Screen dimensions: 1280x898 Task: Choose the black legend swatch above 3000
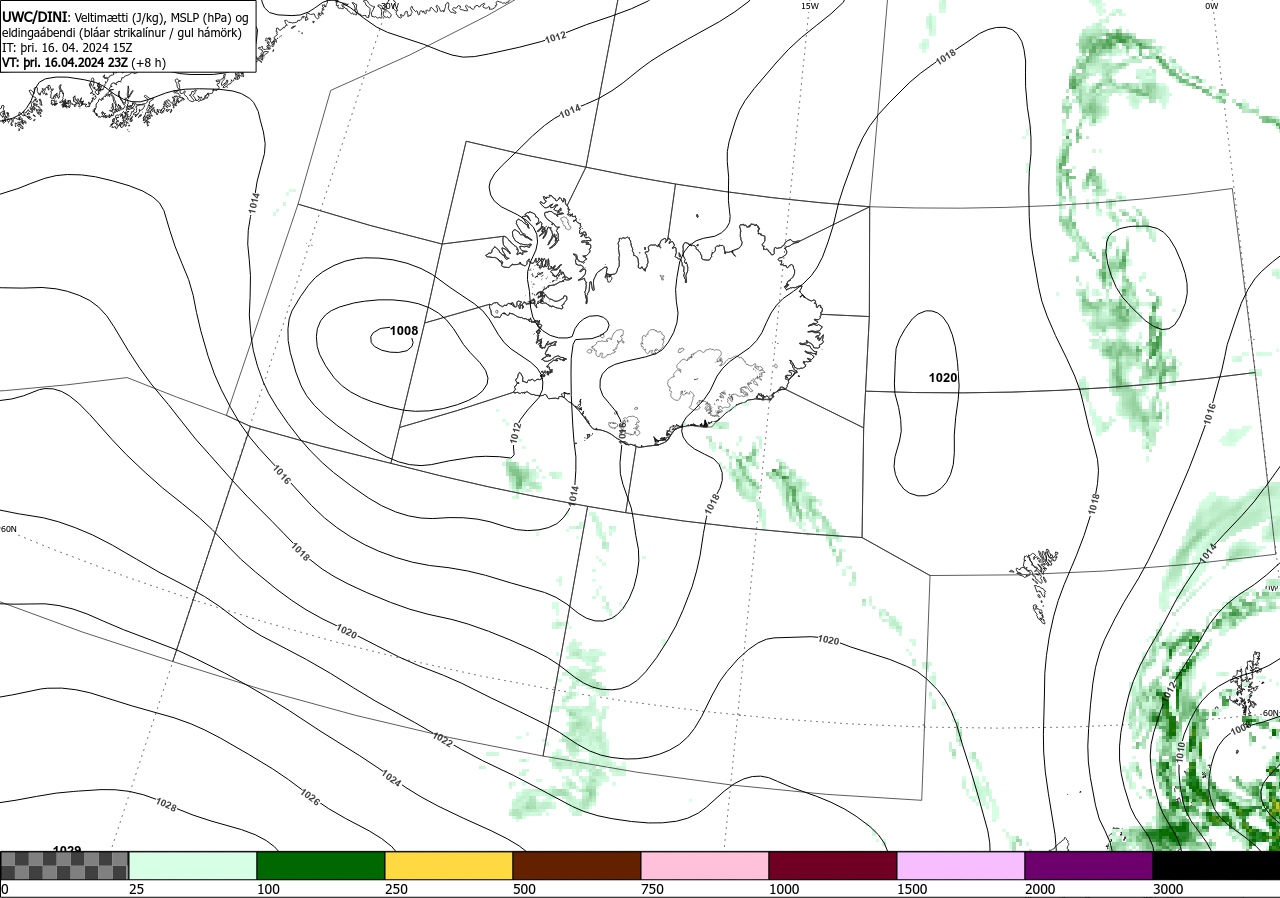point(1216,865)
